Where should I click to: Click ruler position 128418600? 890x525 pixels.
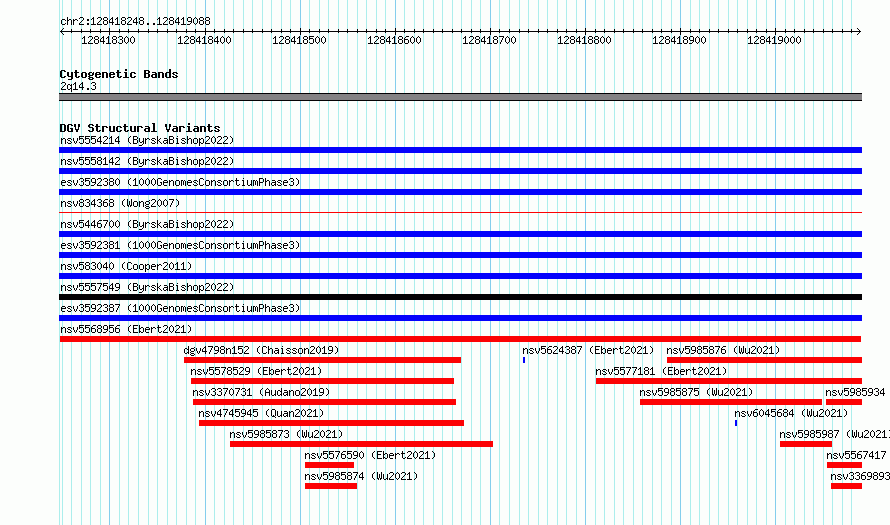pyautogui.click(x=394, y=40)
